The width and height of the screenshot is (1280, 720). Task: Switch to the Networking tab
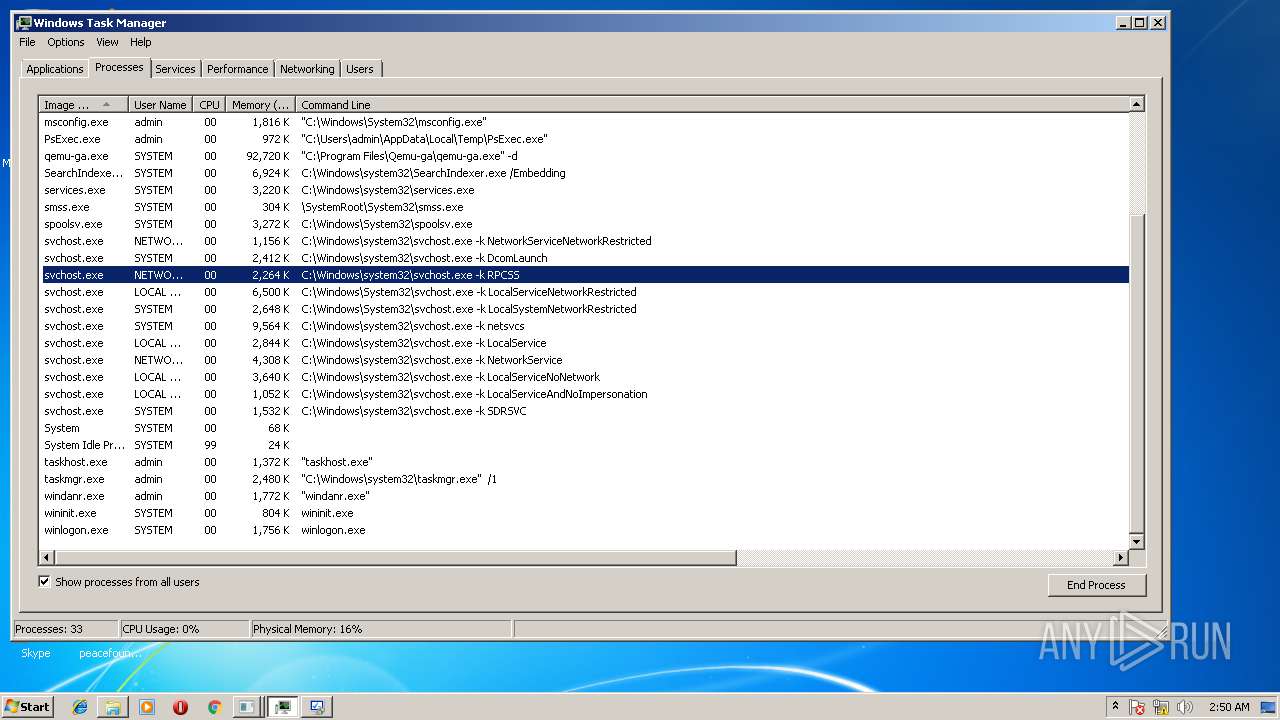[307, 69]
